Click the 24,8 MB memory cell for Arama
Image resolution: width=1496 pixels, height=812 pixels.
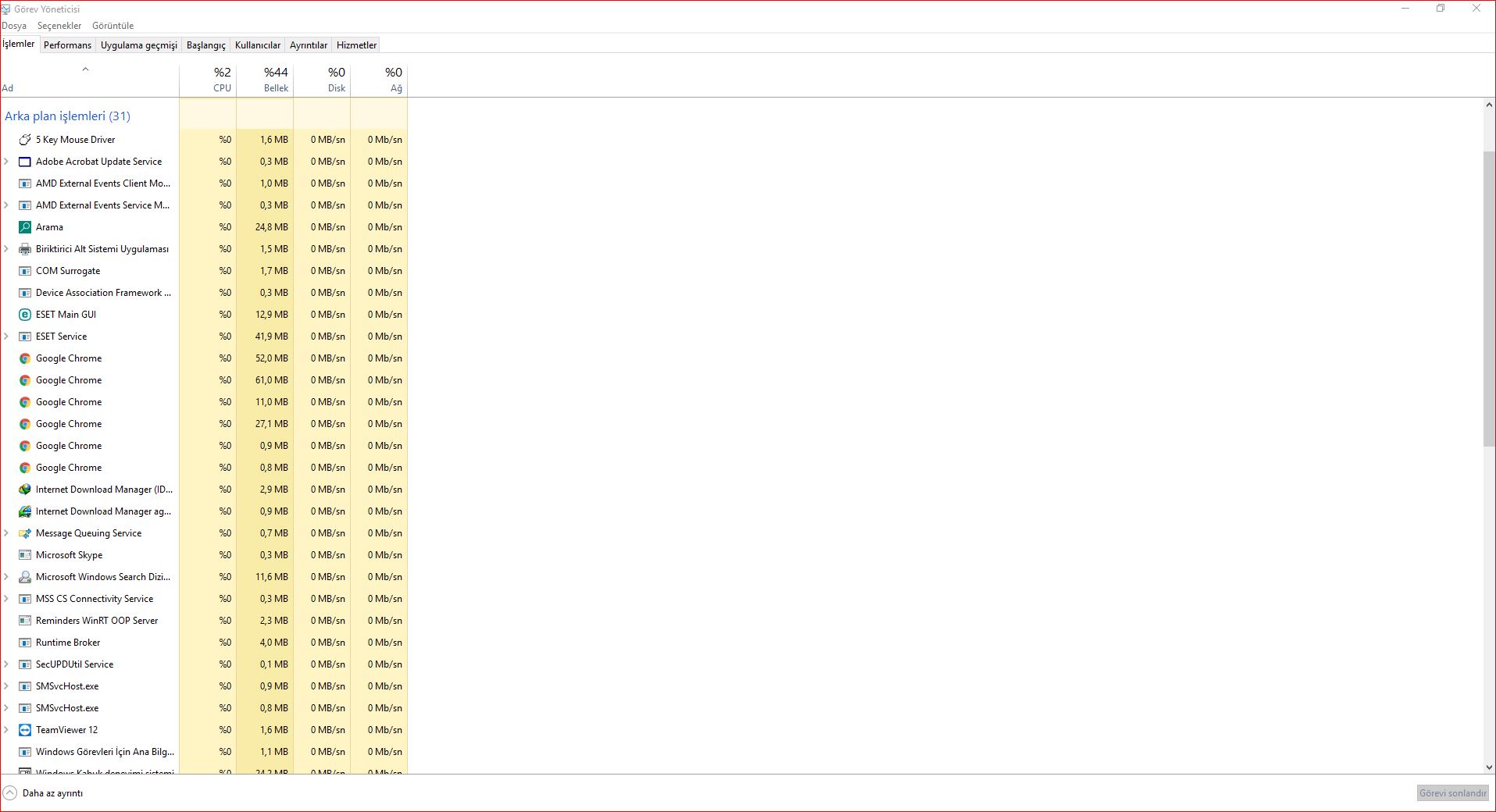(265, 227)
